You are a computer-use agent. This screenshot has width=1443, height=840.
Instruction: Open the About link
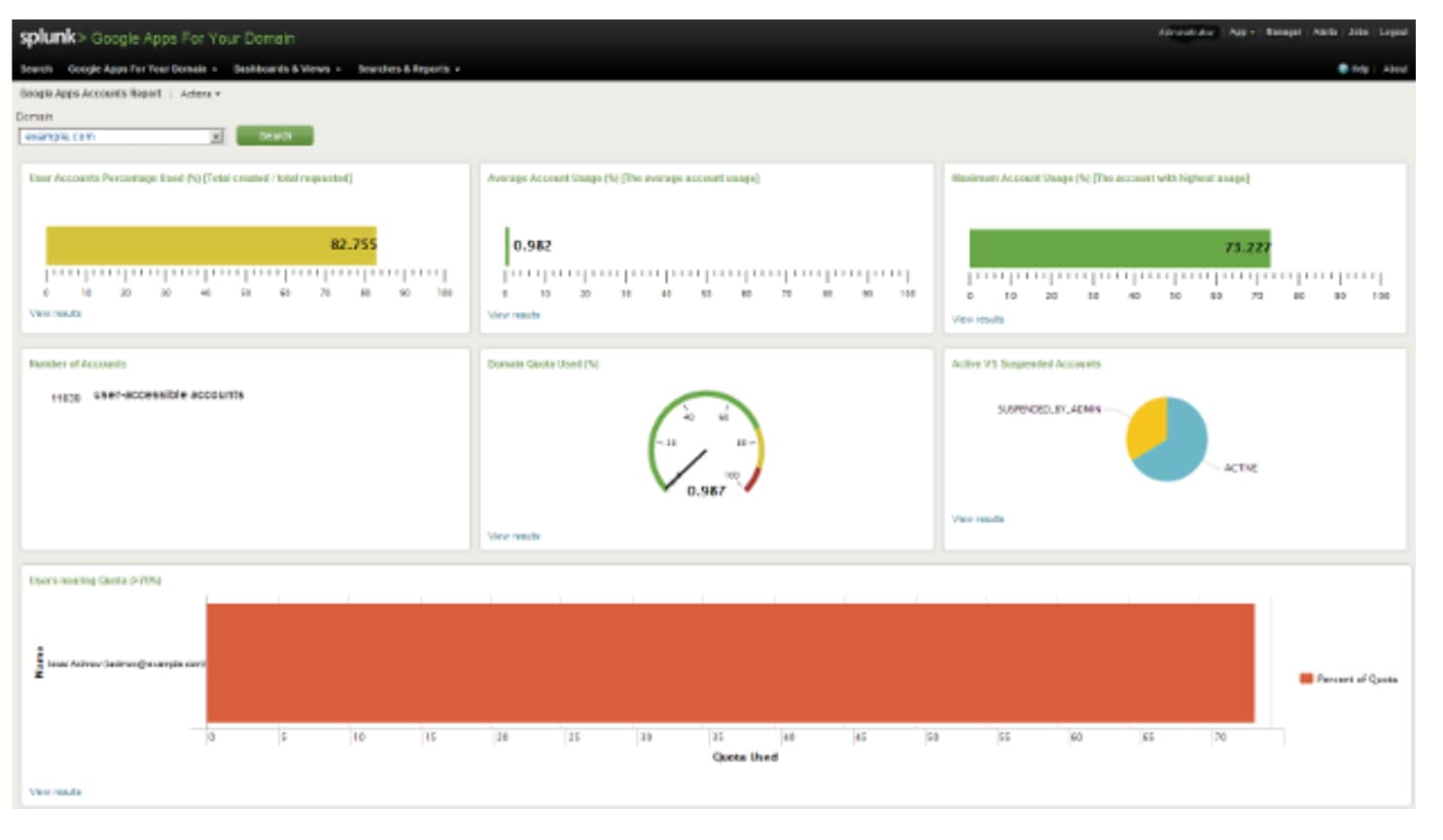tap(1395, 69)
